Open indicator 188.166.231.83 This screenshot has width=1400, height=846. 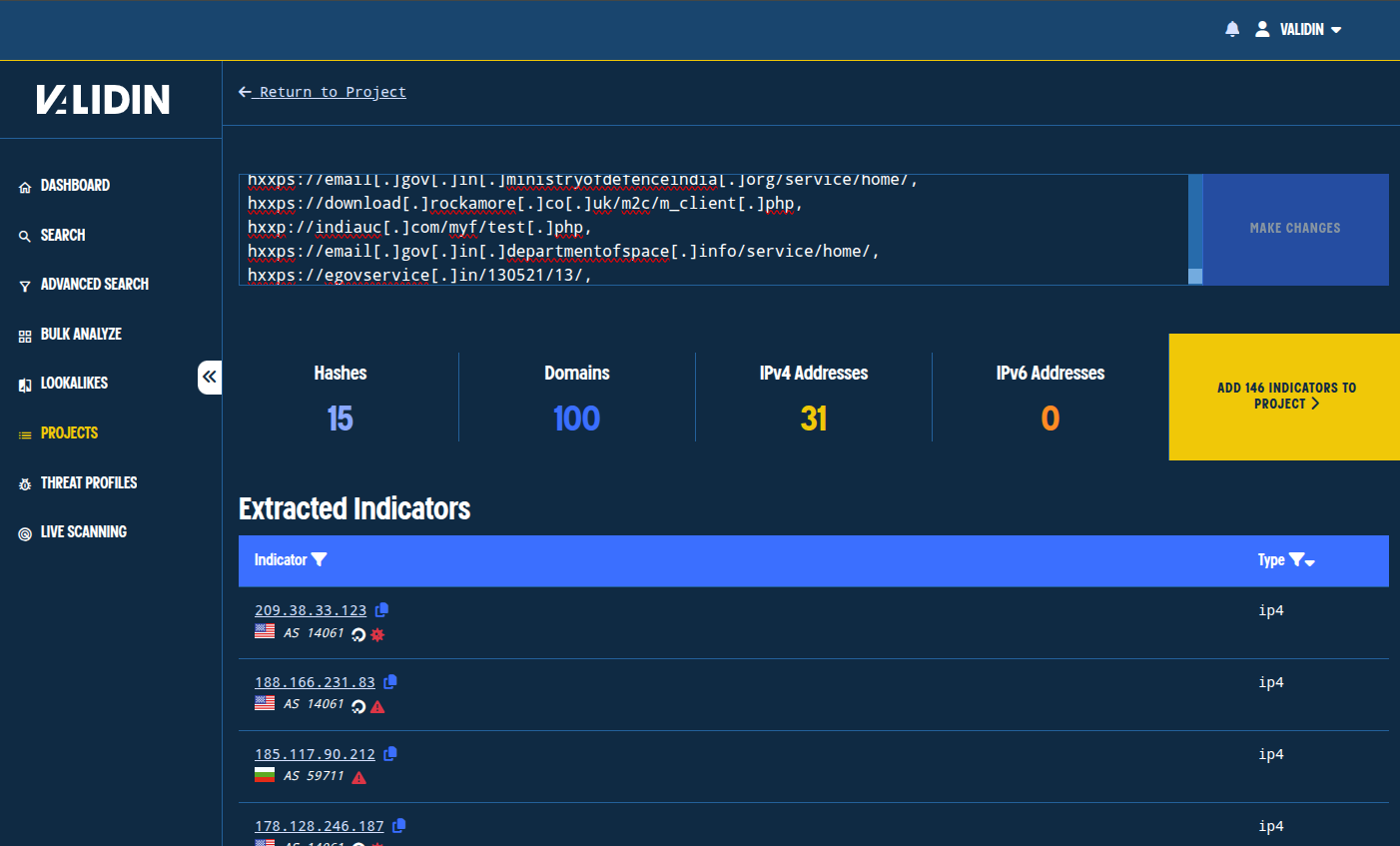tap(315, 682)
